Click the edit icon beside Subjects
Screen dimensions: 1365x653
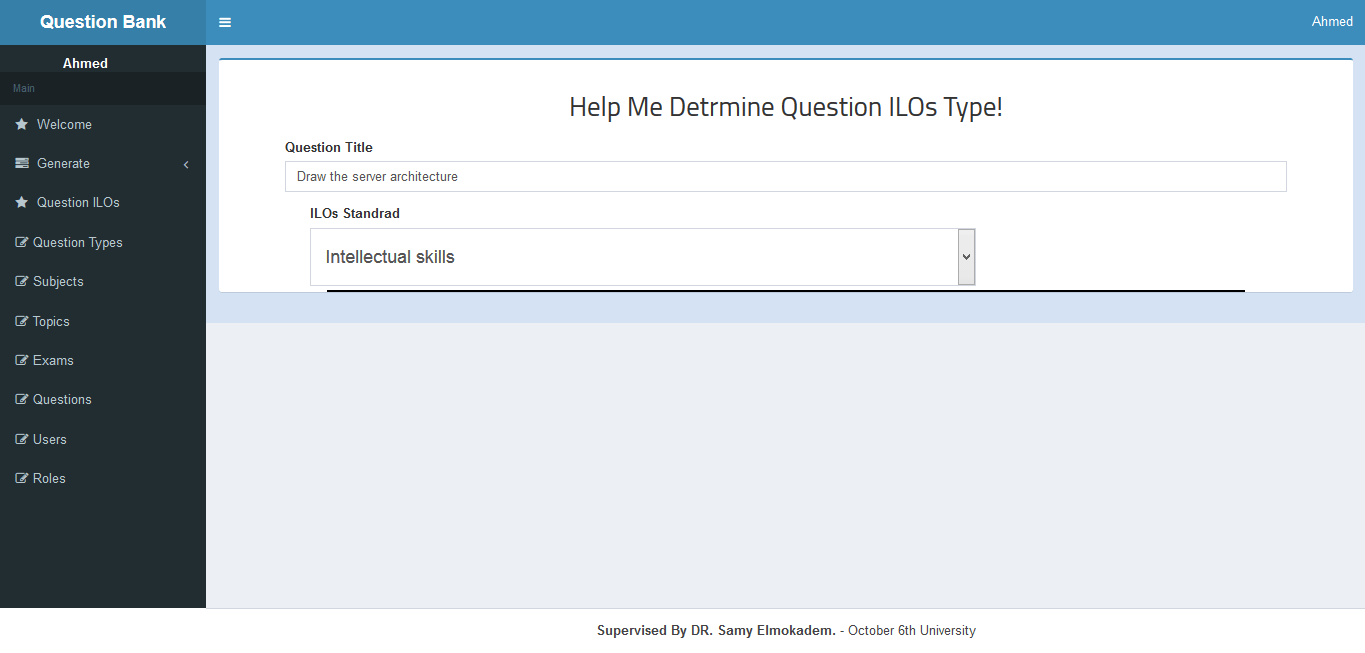tap(22, 281)
